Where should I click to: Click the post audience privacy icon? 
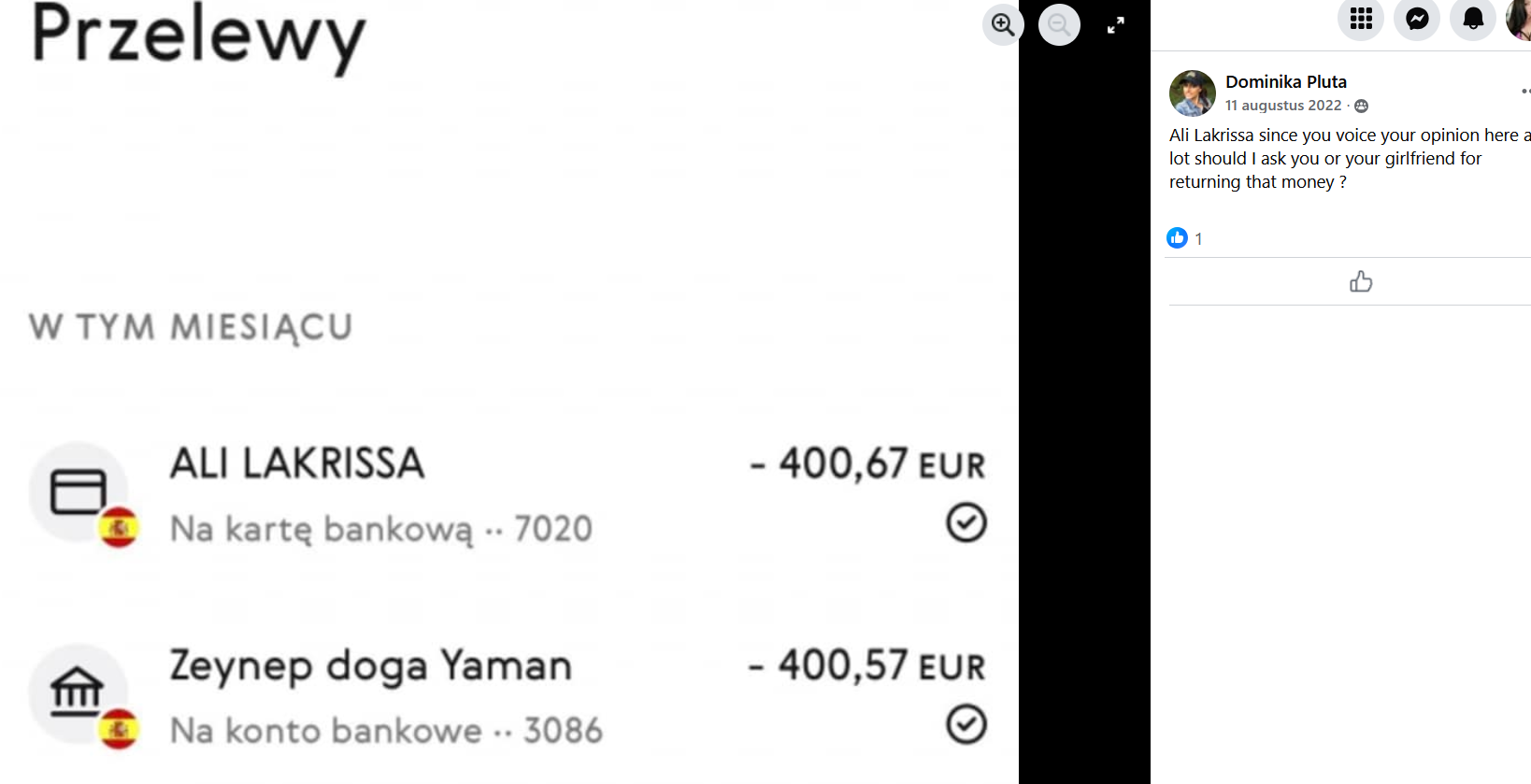(x=1361, y=106)
